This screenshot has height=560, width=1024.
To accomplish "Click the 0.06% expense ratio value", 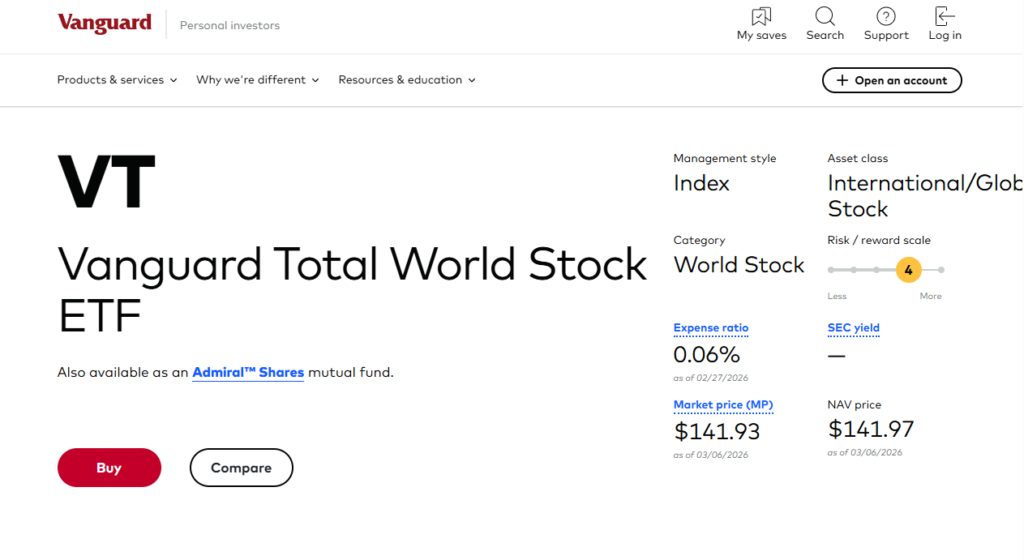I will tap(707, 354).
